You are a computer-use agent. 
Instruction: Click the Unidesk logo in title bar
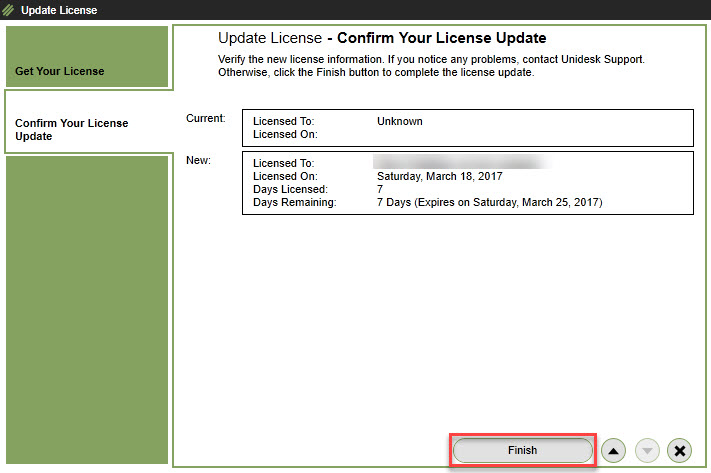pyautogui.click(x=9, y=10)
